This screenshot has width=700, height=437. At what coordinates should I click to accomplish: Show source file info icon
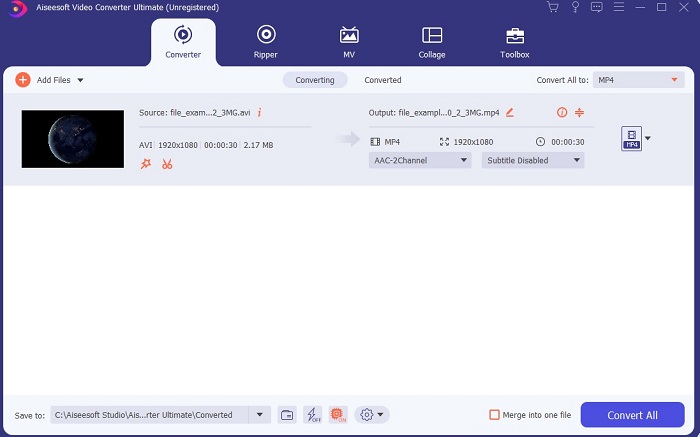coord(259,112)
